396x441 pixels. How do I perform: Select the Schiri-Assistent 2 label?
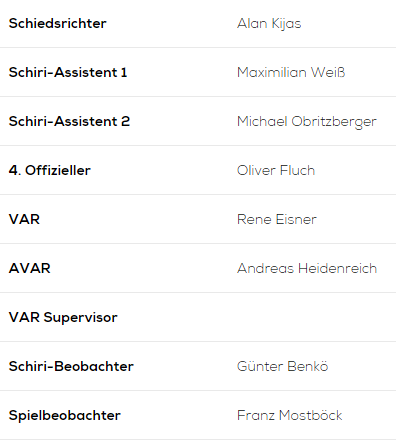click(69, 121)
